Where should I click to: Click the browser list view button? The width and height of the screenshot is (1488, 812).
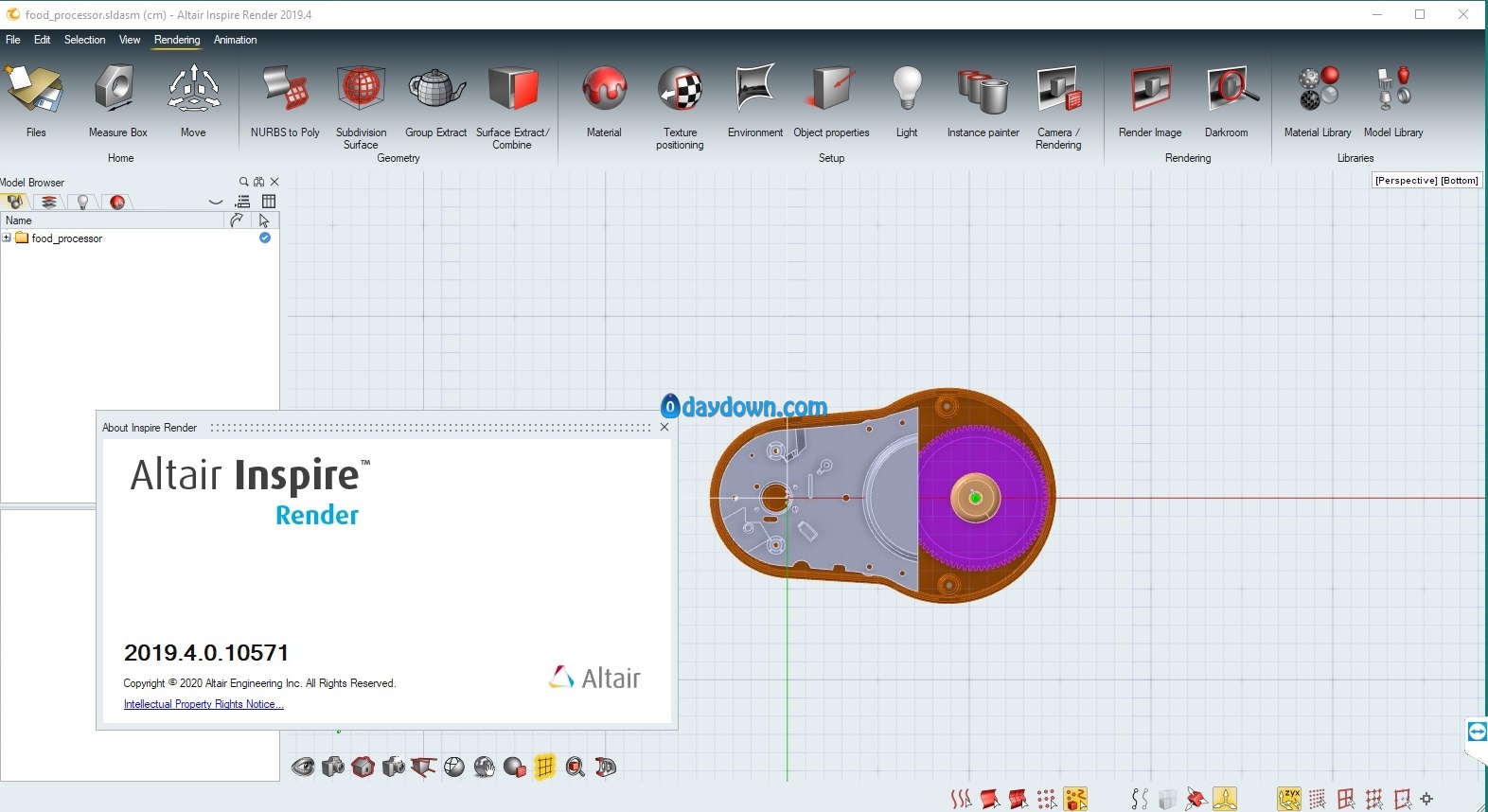tap(243, 202)
